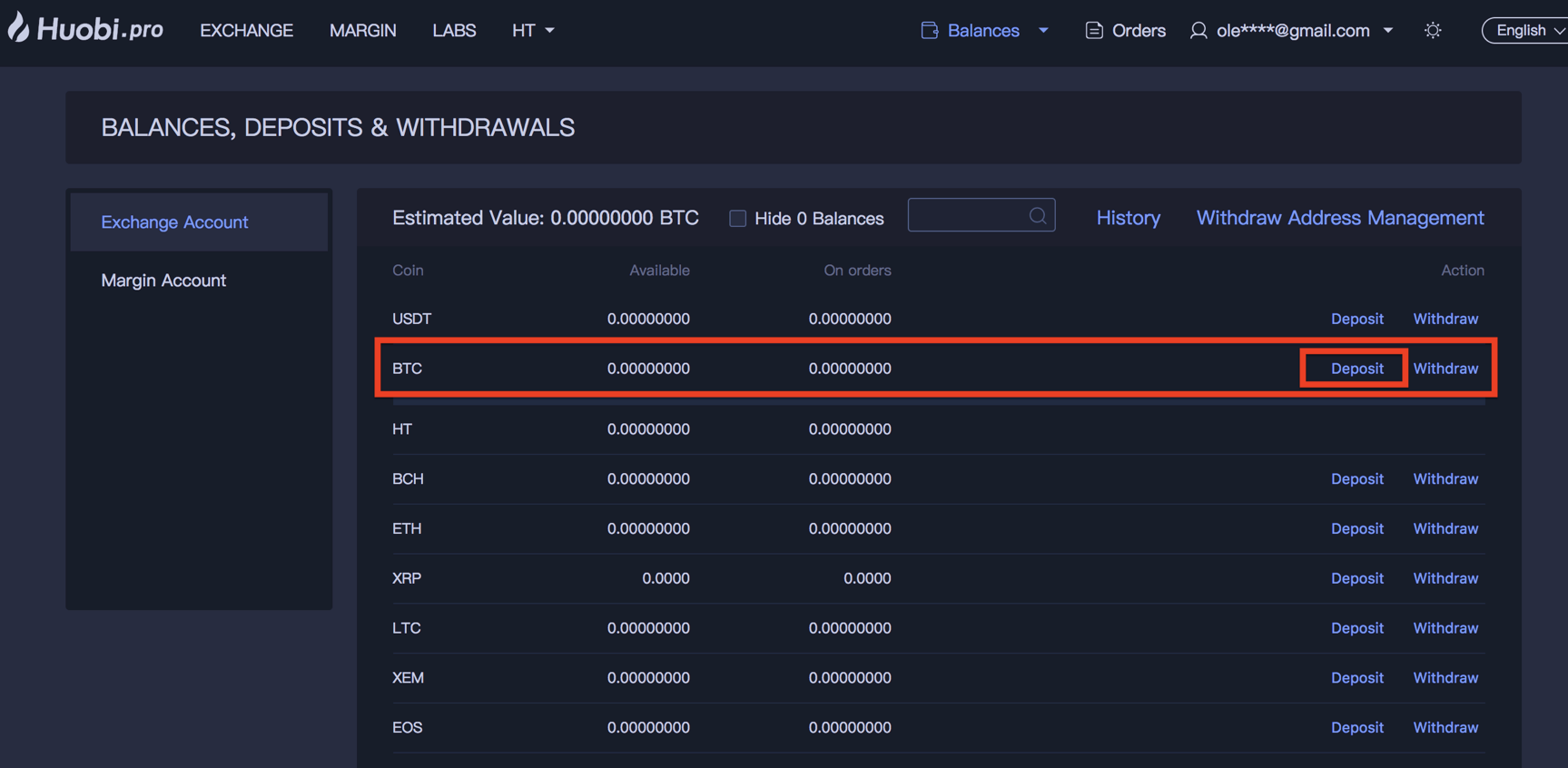Click the wallet icon beside Balances
The height and width of the screenshot is (768, 1568).
[929, 31]
